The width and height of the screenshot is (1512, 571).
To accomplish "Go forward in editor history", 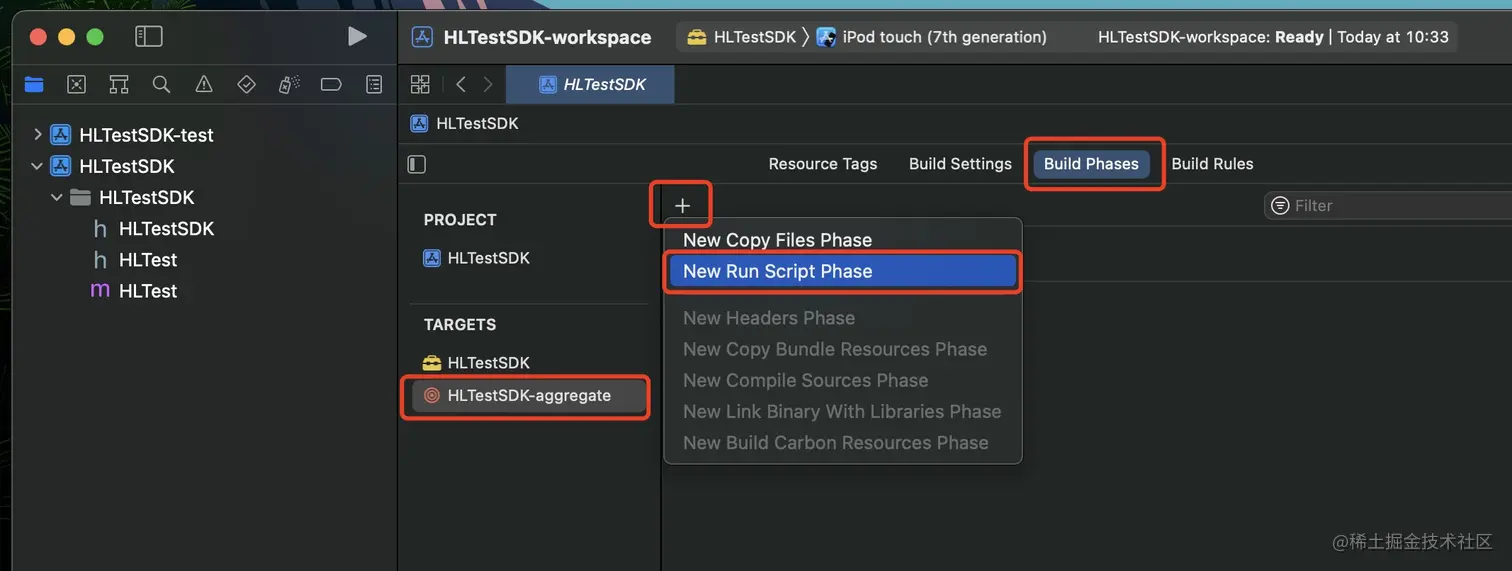I will (x=488, y=84).
